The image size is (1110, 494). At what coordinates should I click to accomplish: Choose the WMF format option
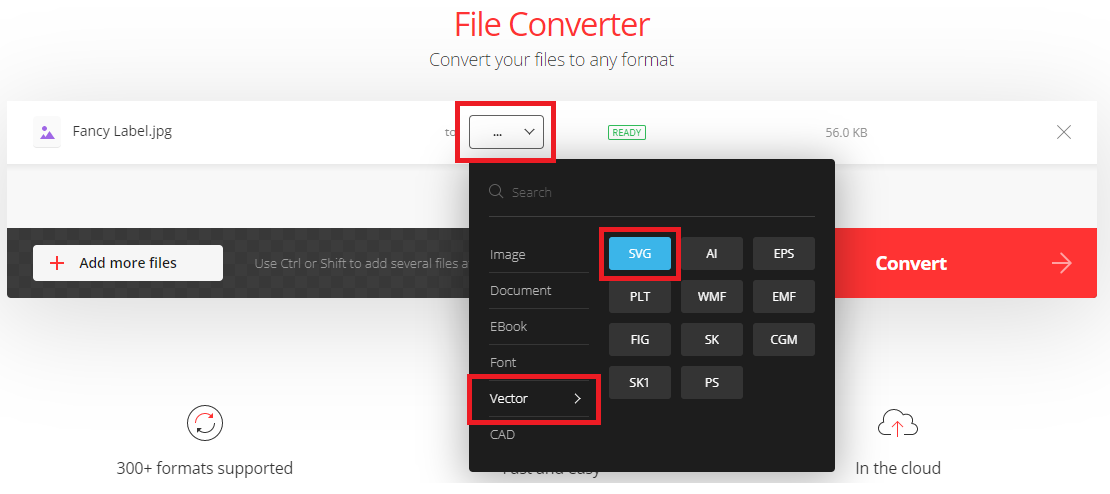(x=712, y=297)
